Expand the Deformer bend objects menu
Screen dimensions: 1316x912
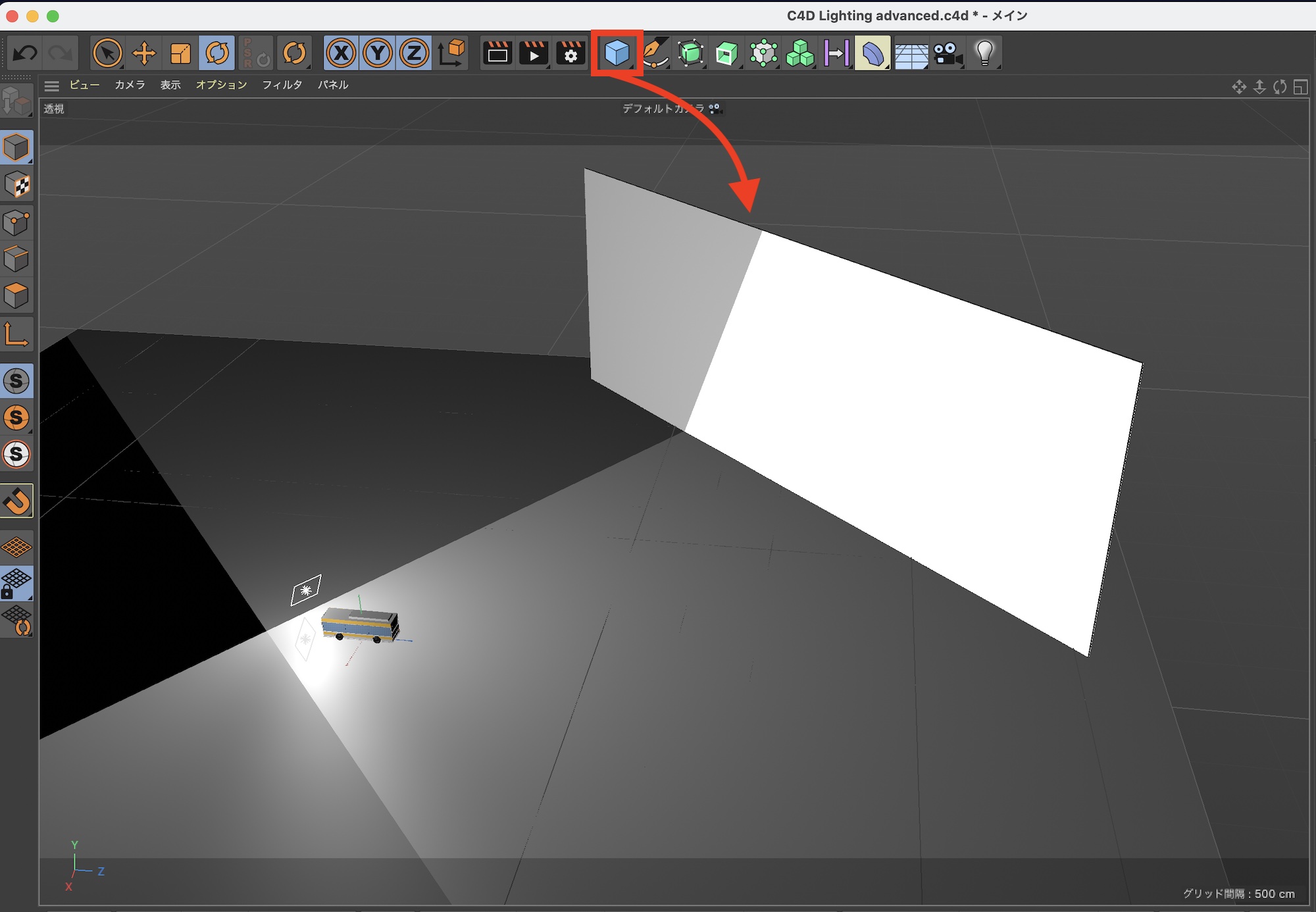(873, 53)
